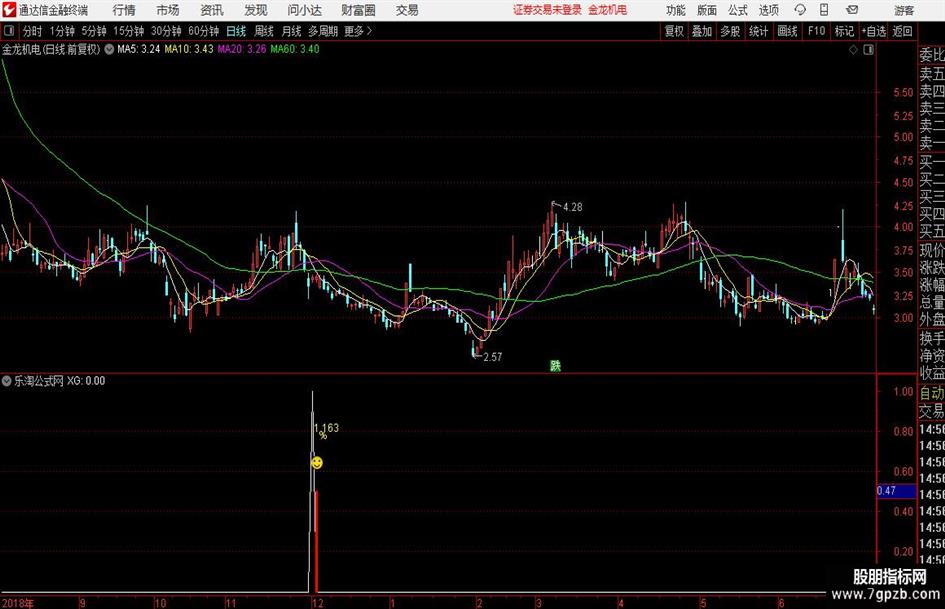Click the 金龙机电 title link

click(608, 10)
